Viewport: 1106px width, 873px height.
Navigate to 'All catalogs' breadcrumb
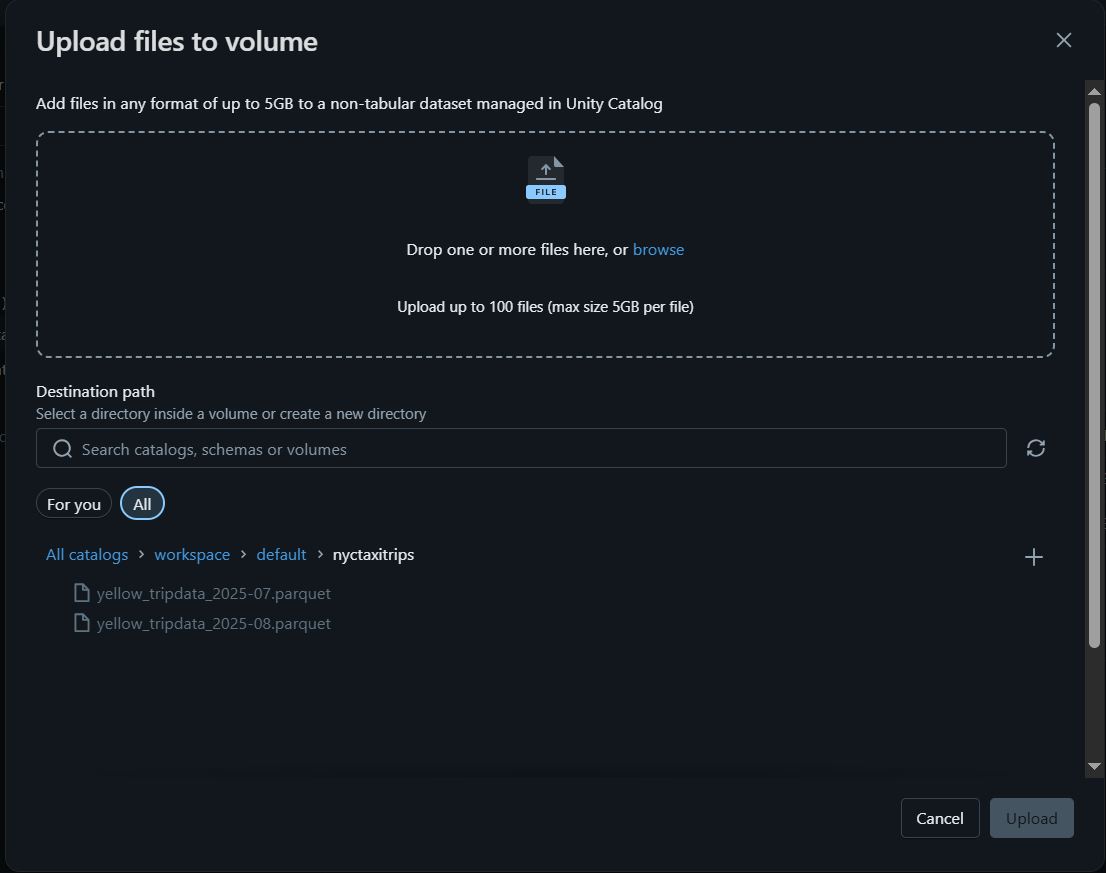87,555
